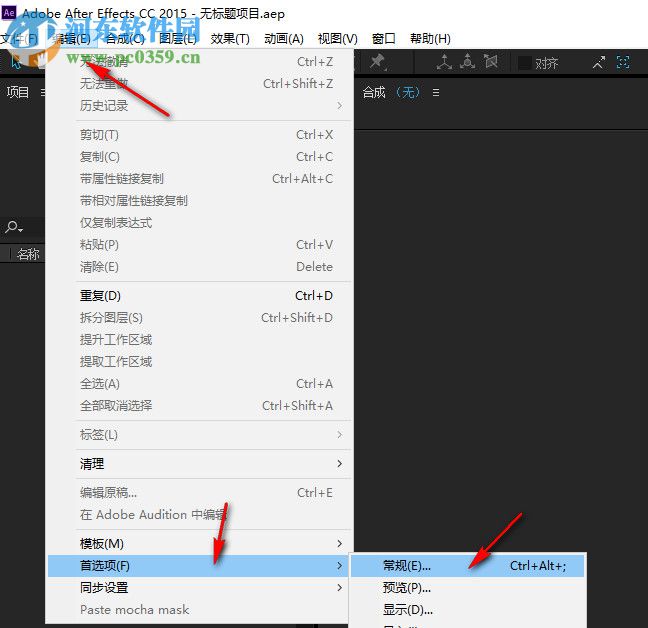Expand the 首选项(F) submenu
648x628 pixels.
click(x=199, y=566)
